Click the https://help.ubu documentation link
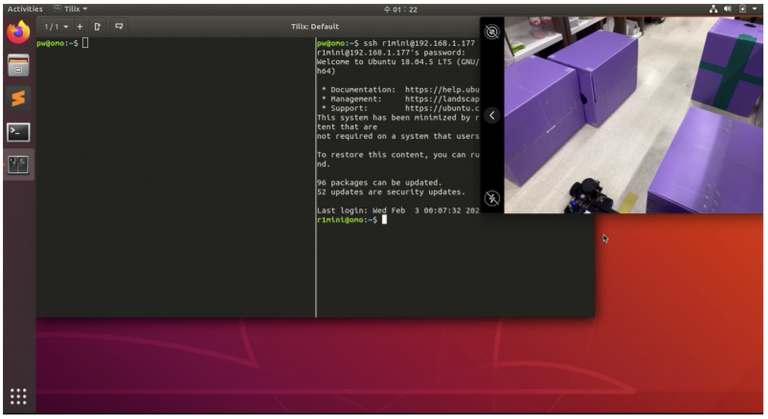The image size is (768, 419). pos(442,90)
